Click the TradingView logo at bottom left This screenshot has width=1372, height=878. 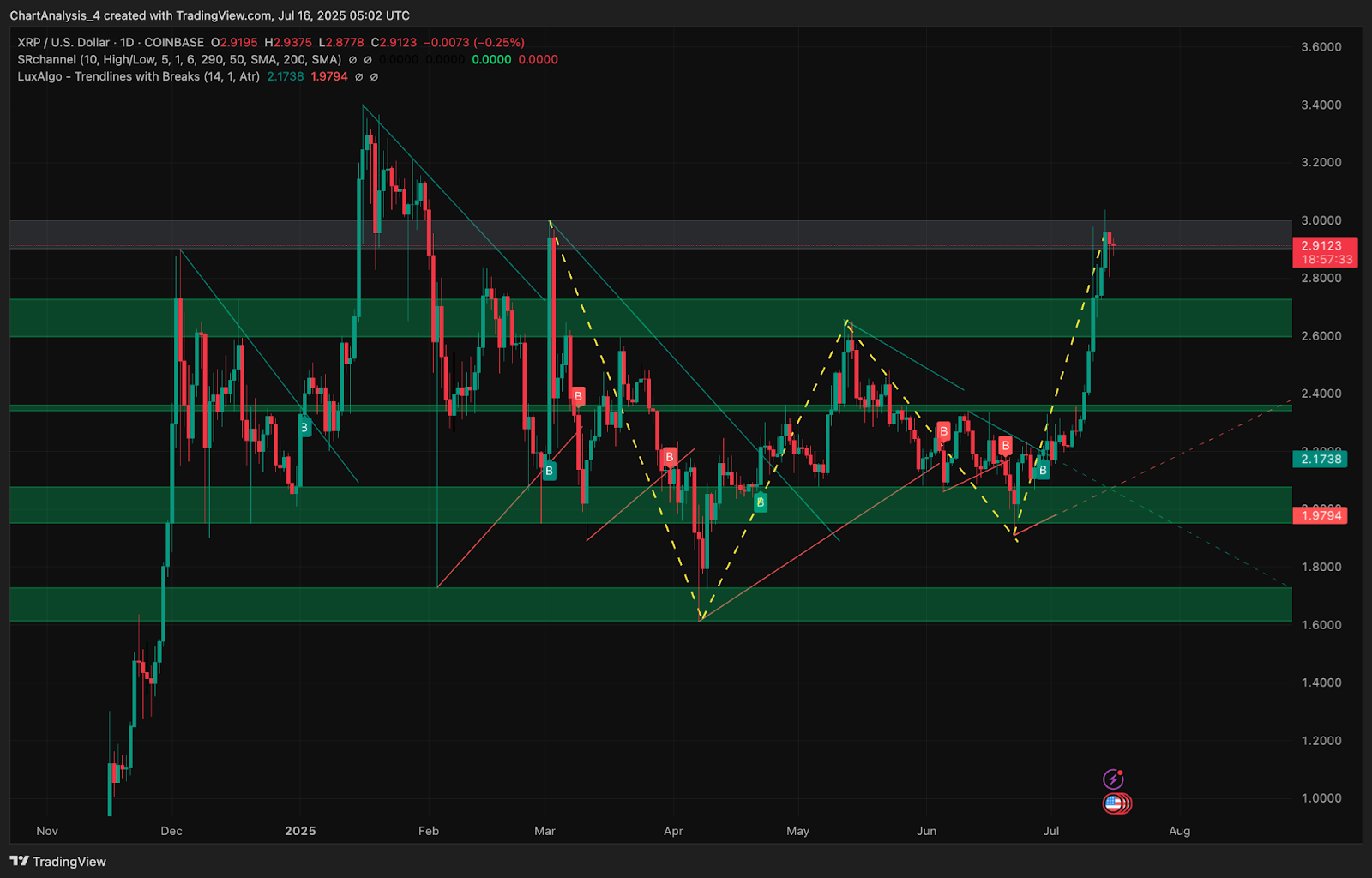click(x=58, y=862)
